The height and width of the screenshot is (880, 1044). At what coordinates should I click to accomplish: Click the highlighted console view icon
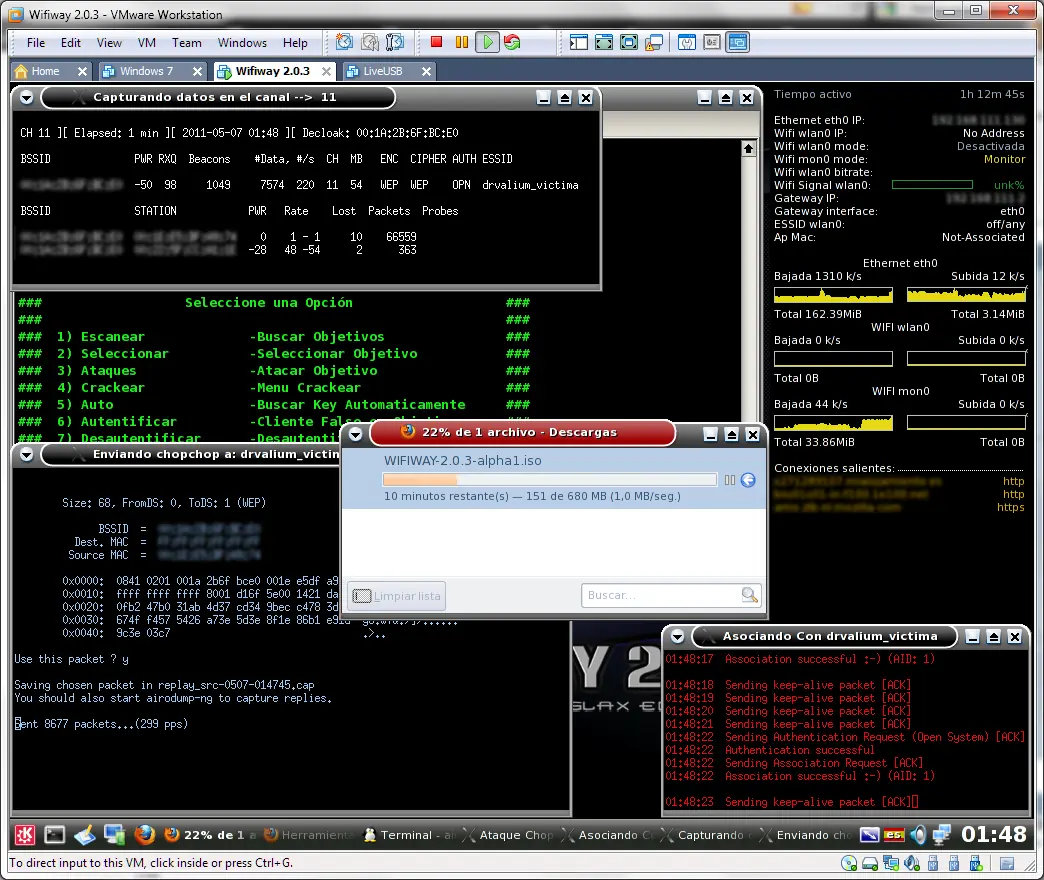[738, 42]
